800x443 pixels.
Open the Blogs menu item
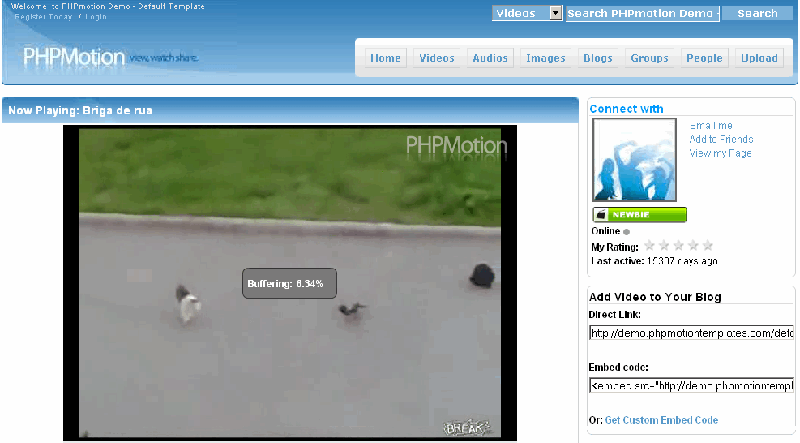(x=597, y=58)
